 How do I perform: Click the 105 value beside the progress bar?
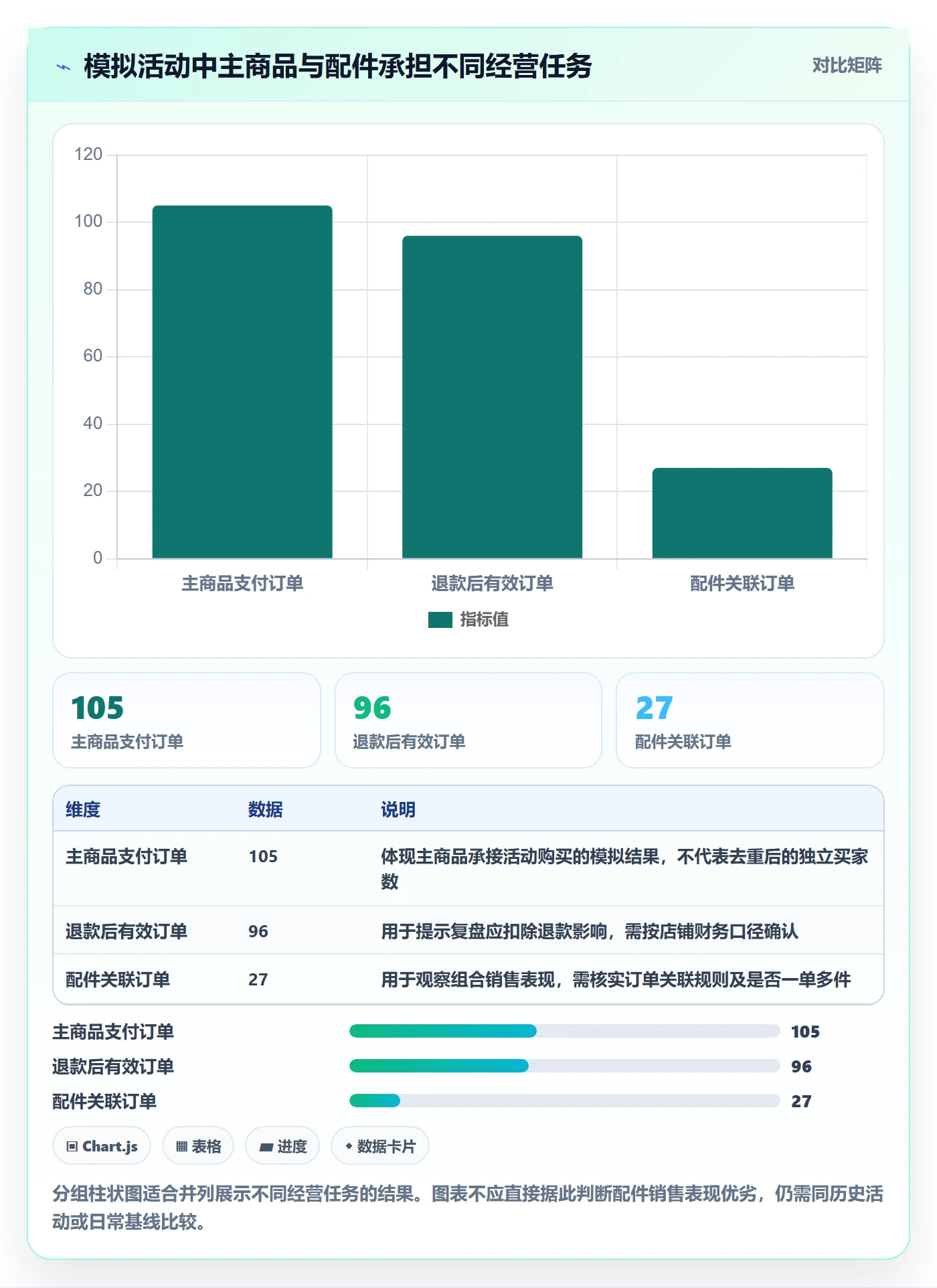pyautogui.click(x=805, y=1032)
